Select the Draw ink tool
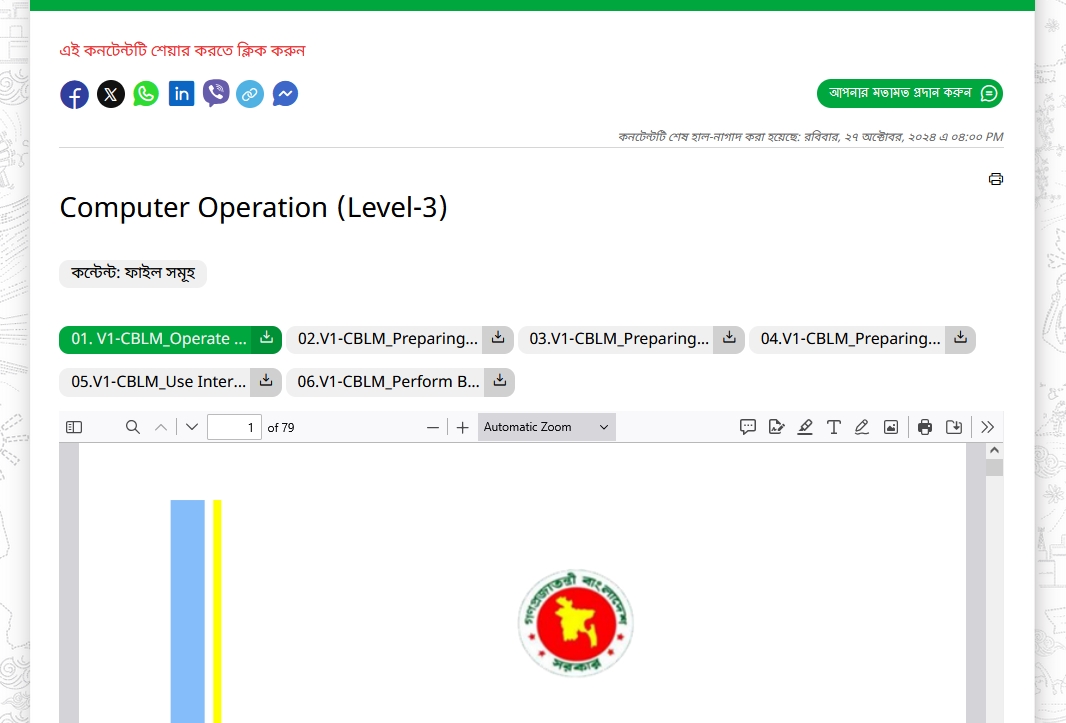The image size is (1066, 723). (x=861, y=427)
